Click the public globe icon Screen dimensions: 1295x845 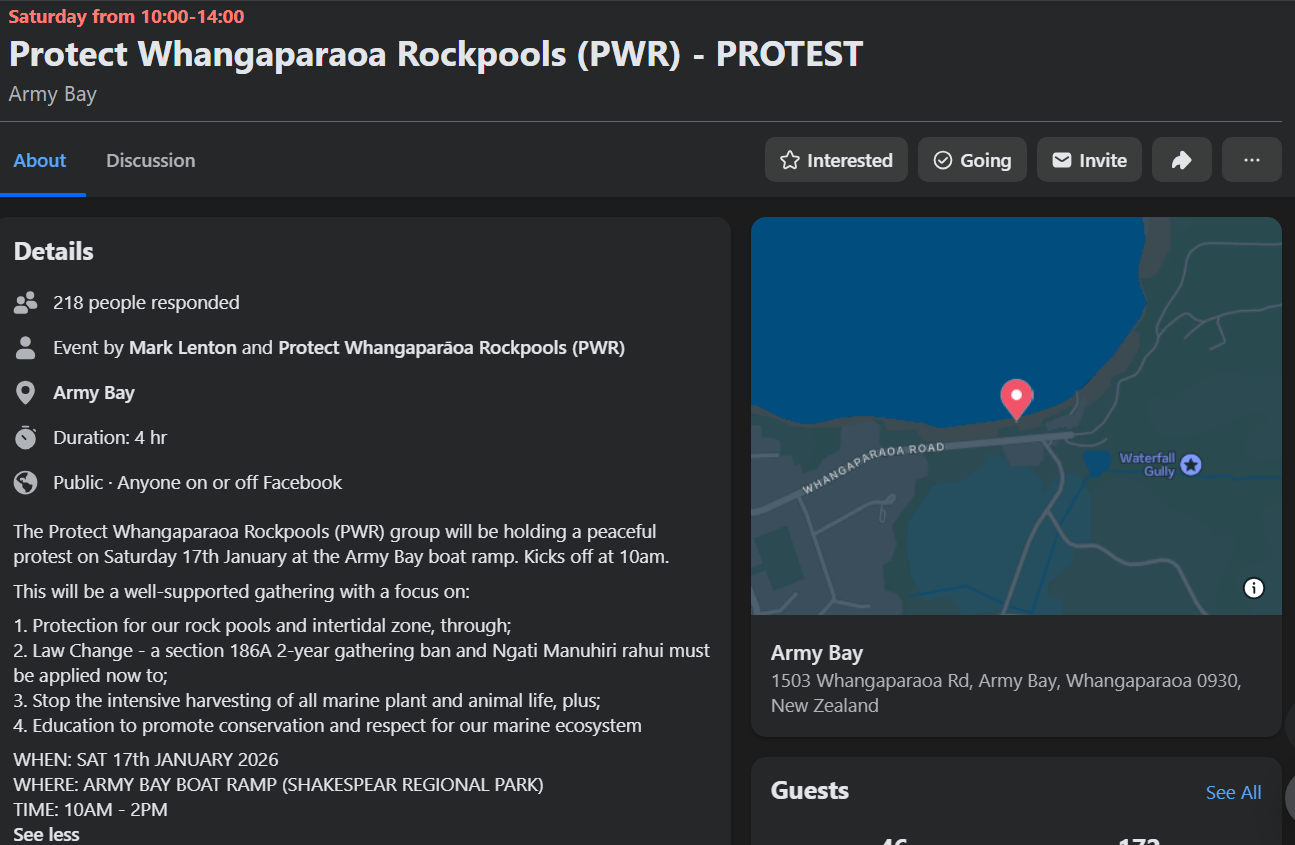tap(26, 482)
